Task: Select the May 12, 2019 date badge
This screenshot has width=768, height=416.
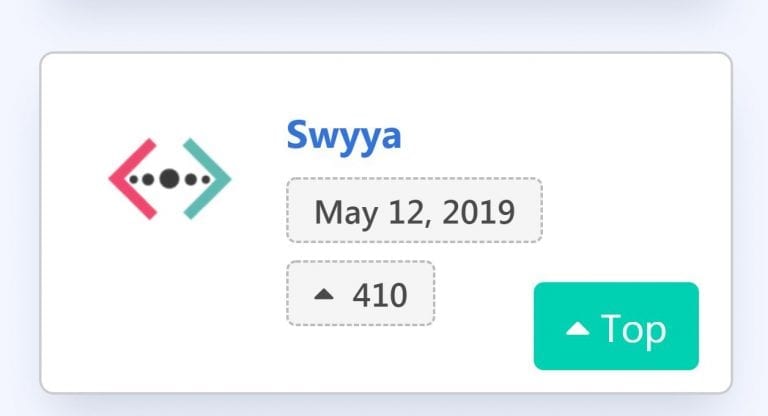Action: click(414, 210)
